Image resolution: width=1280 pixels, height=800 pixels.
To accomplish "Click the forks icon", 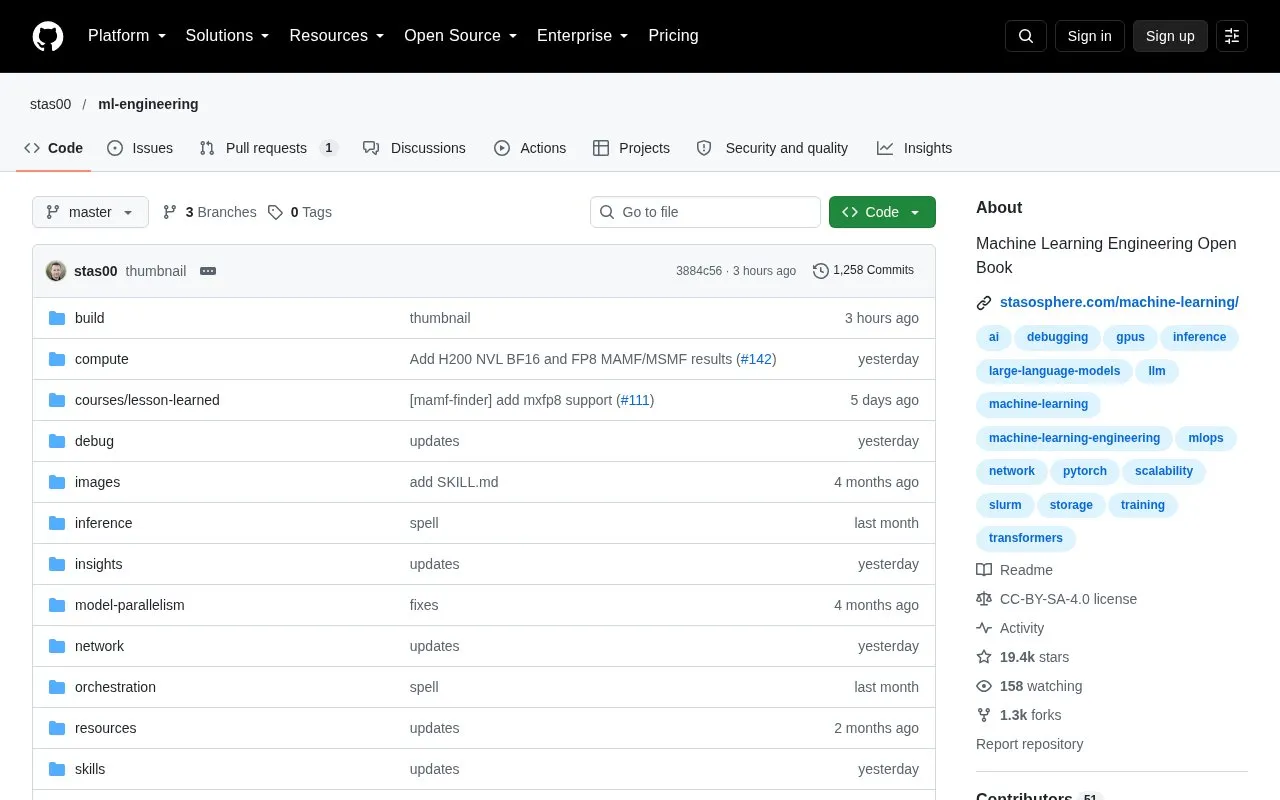I will tap(984, 715).
